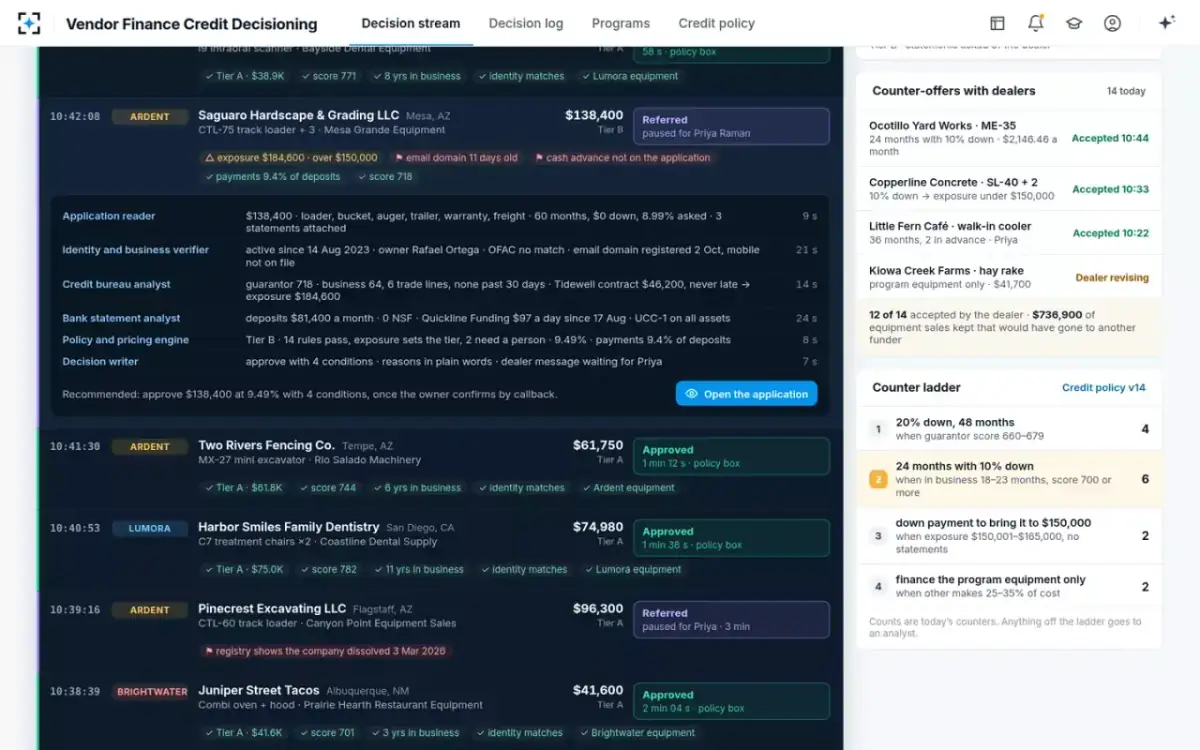The width and height of the screenshot is (1200, 750).
Task: Click Tier A · $75.0K chip
Action: coord(243,570)
